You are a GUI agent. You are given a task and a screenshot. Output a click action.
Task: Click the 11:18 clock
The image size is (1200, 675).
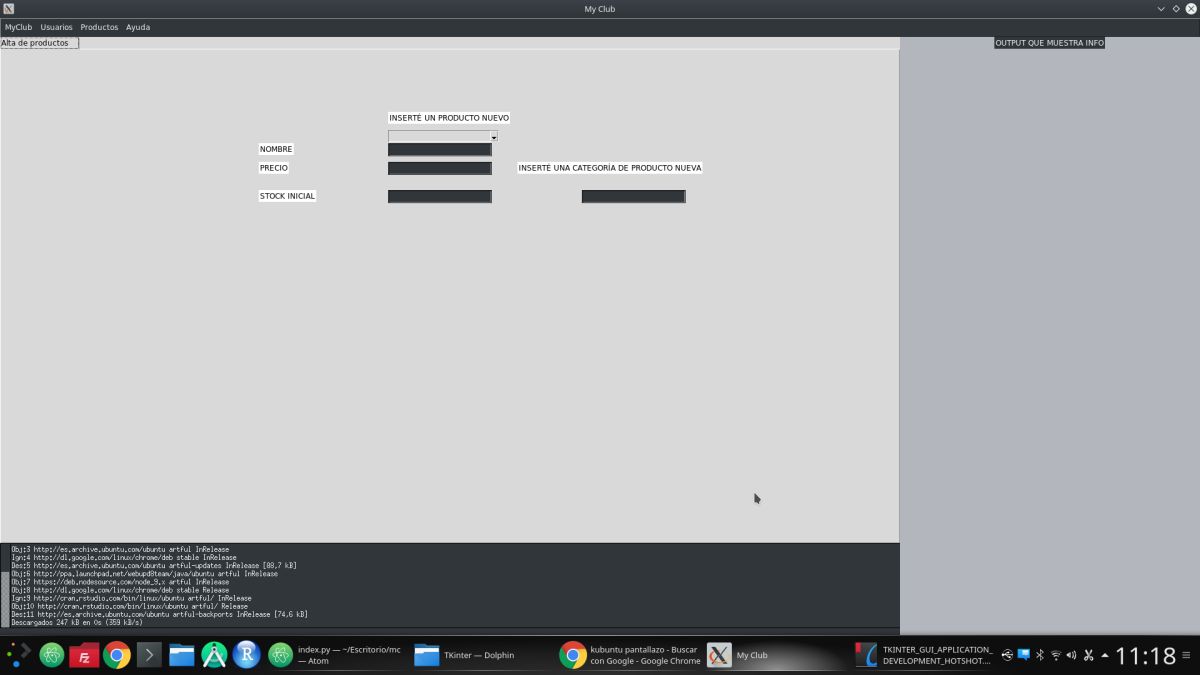[1145, 656]
